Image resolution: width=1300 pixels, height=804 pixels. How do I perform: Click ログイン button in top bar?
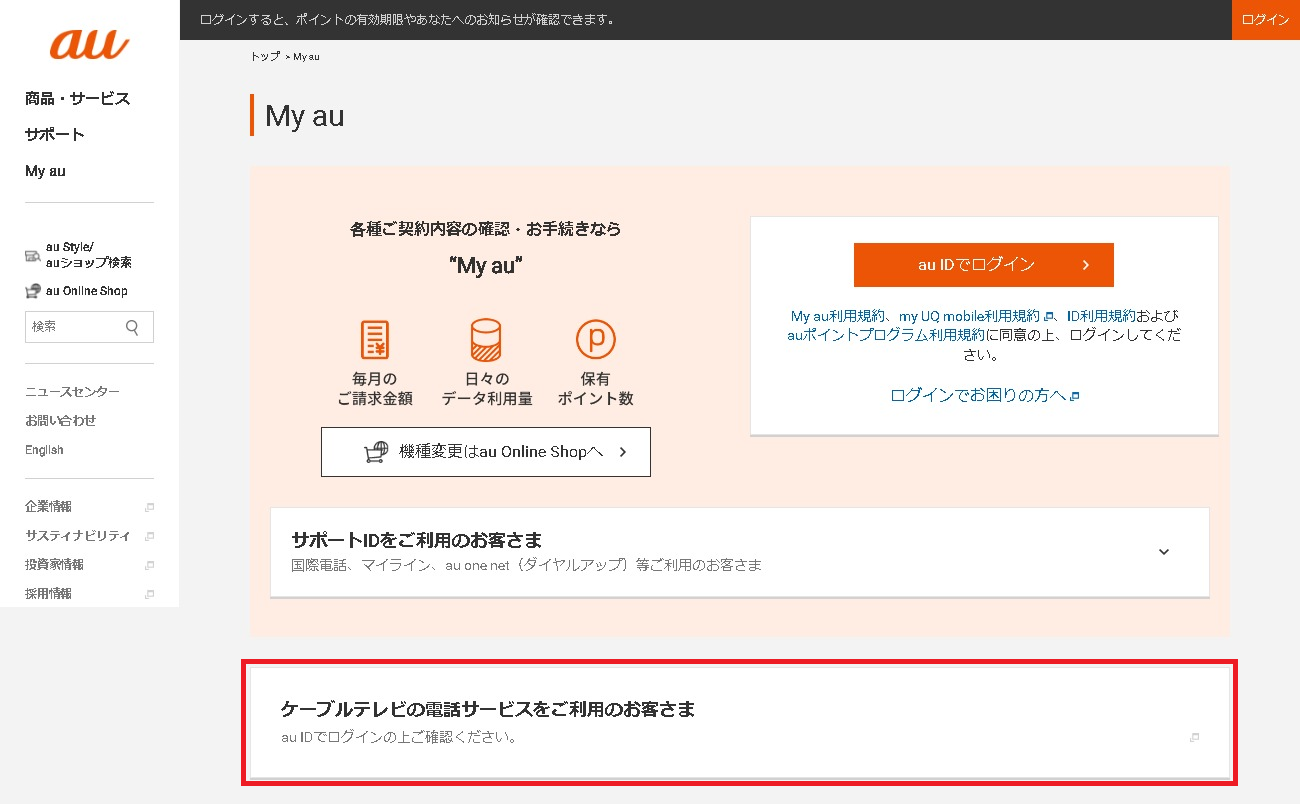[1266, 20]
